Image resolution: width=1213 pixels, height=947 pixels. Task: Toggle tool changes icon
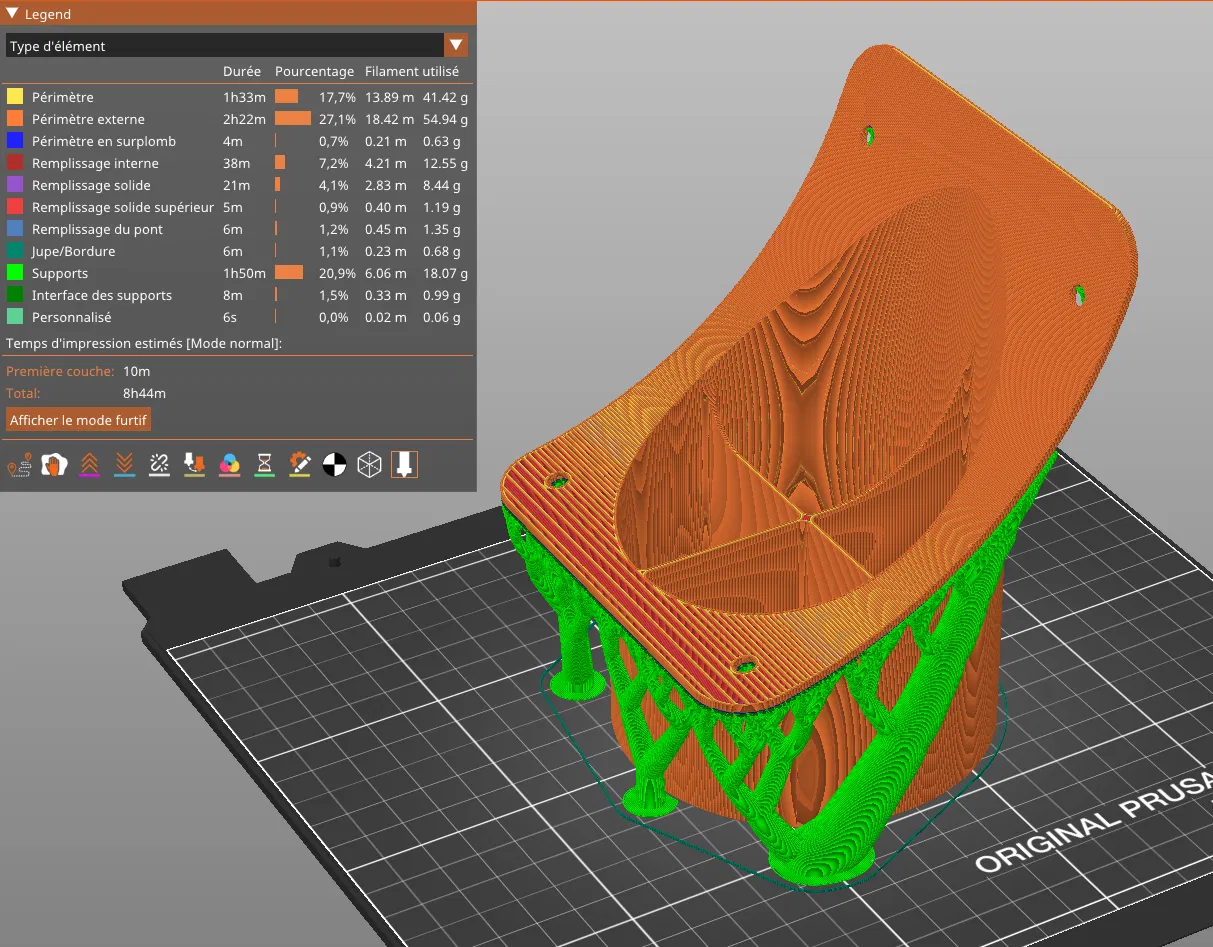tap(194, 465)
